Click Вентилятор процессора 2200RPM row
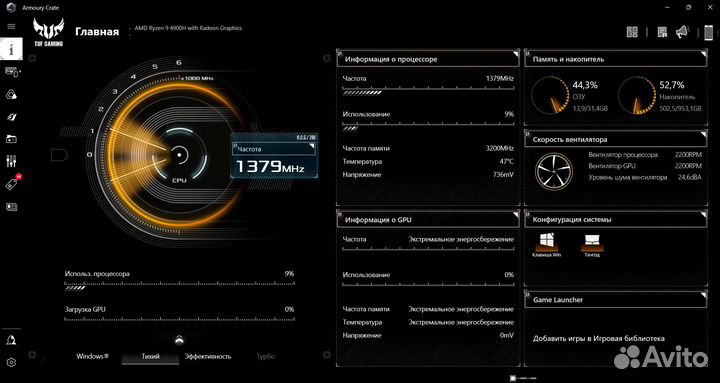Image resolution: width=720 pixels, height=383 pixels. tap(645, 155)
